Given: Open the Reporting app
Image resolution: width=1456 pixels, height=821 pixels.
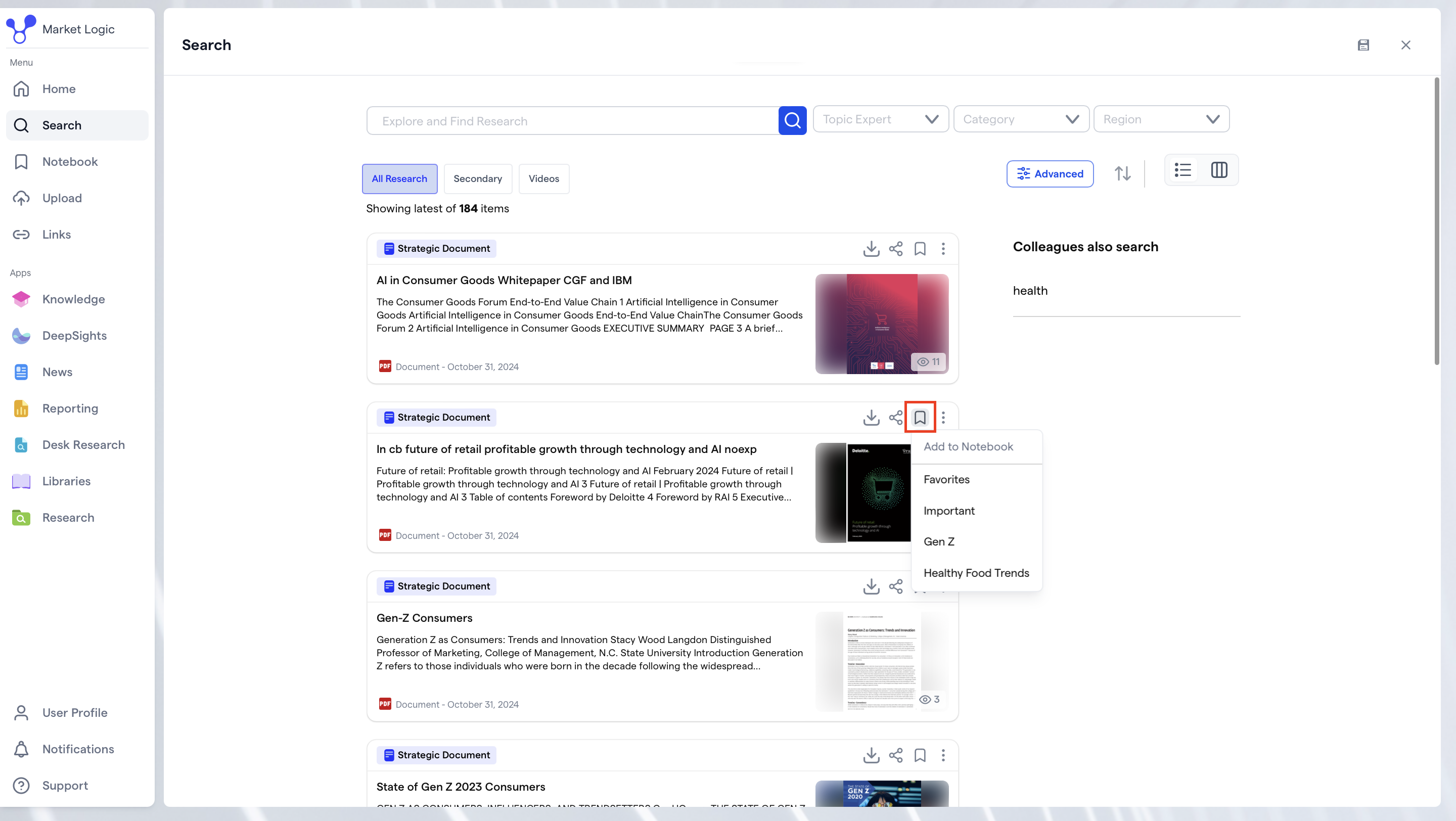Looking at the screenshot, I should pos(77,408).
